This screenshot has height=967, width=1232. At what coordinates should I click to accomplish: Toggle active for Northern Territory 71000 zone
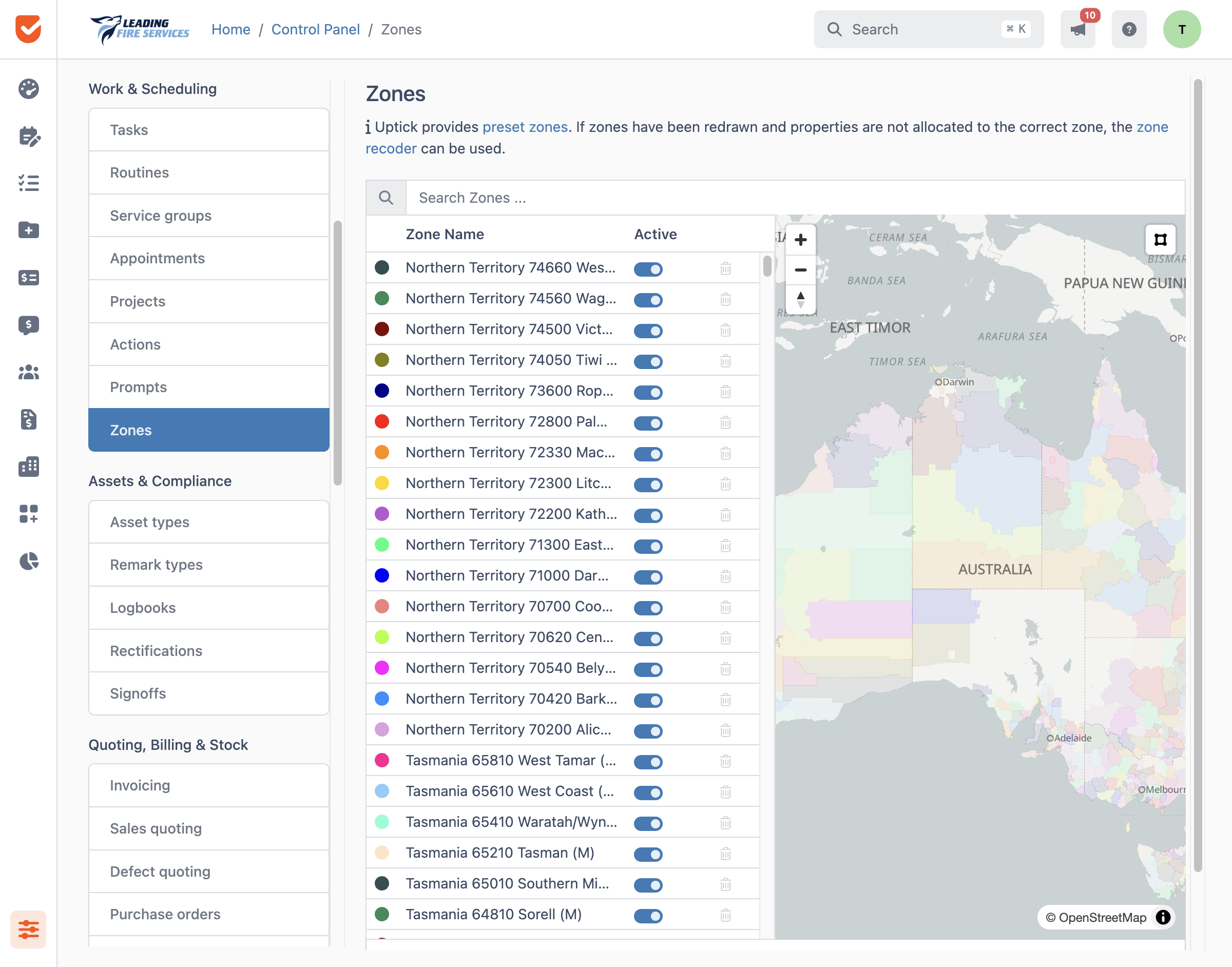[648, 577]
